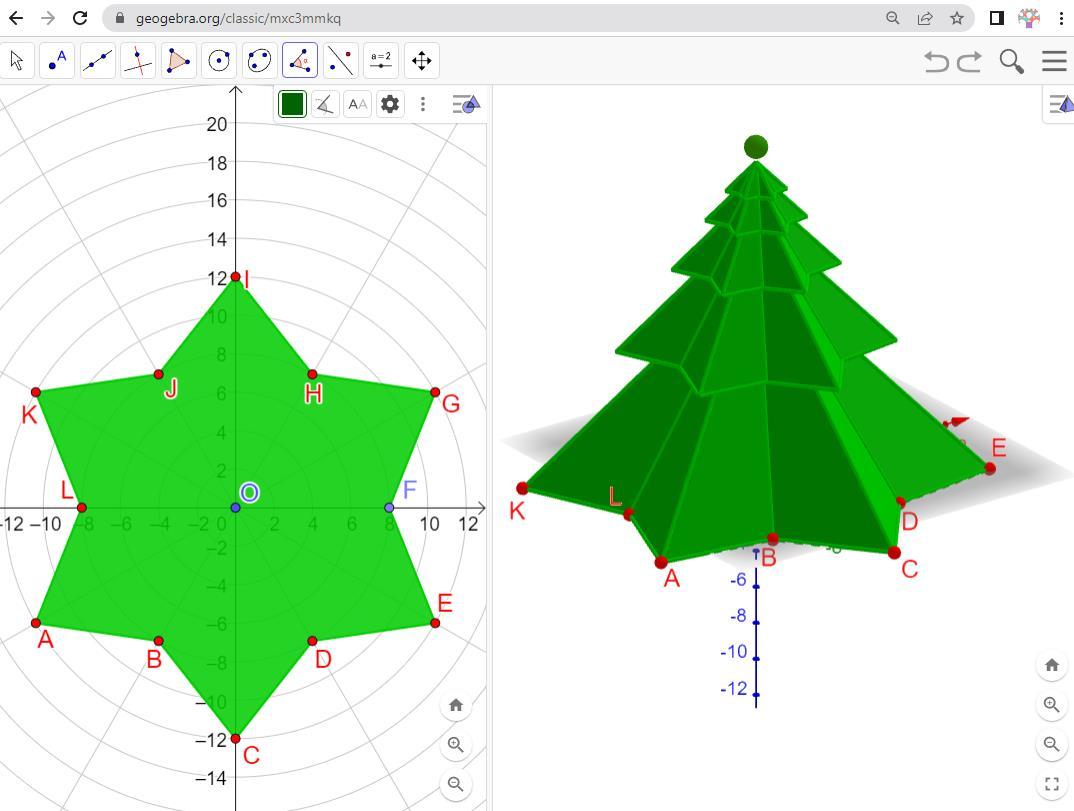Select the Reflect about Line tool
1074x811 pixels.
[340, 61]
